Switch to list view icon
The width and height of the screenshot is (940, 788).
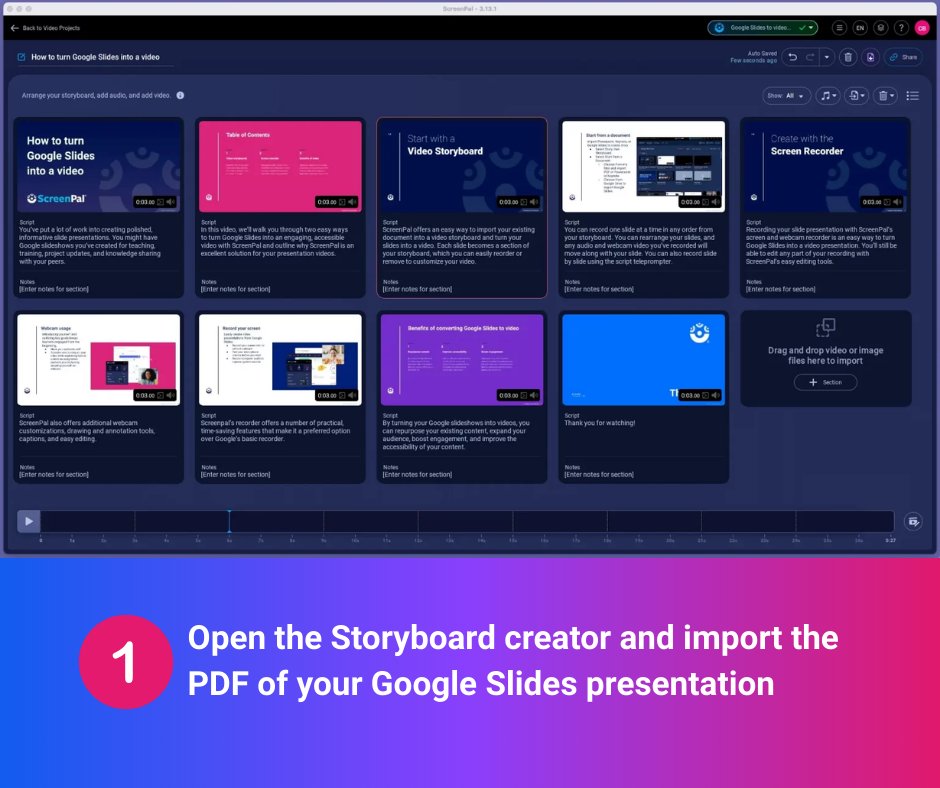click(x=912, y=95)
